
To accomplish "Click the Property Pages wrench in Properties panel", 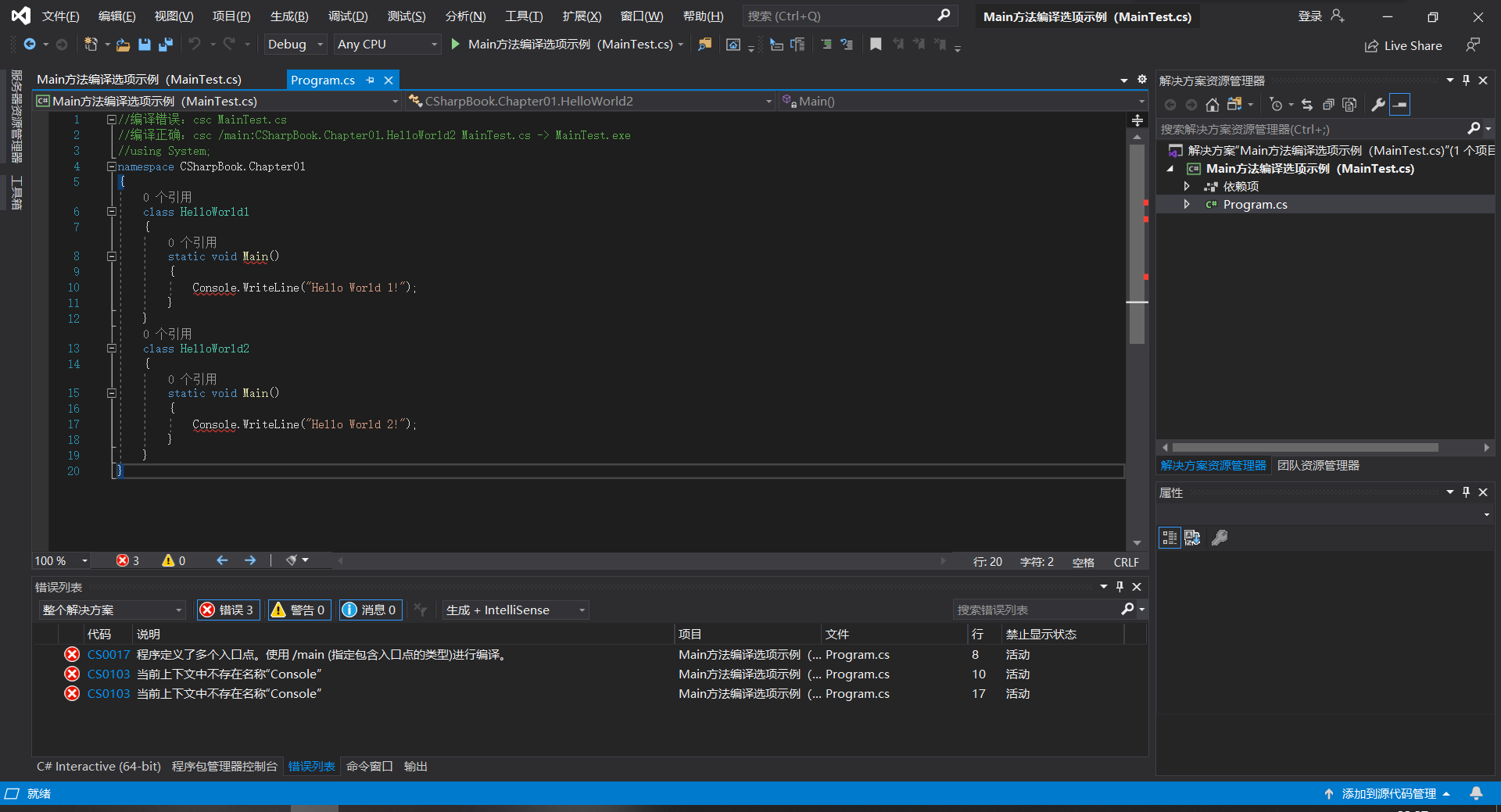I will (x=1220, y=538).
